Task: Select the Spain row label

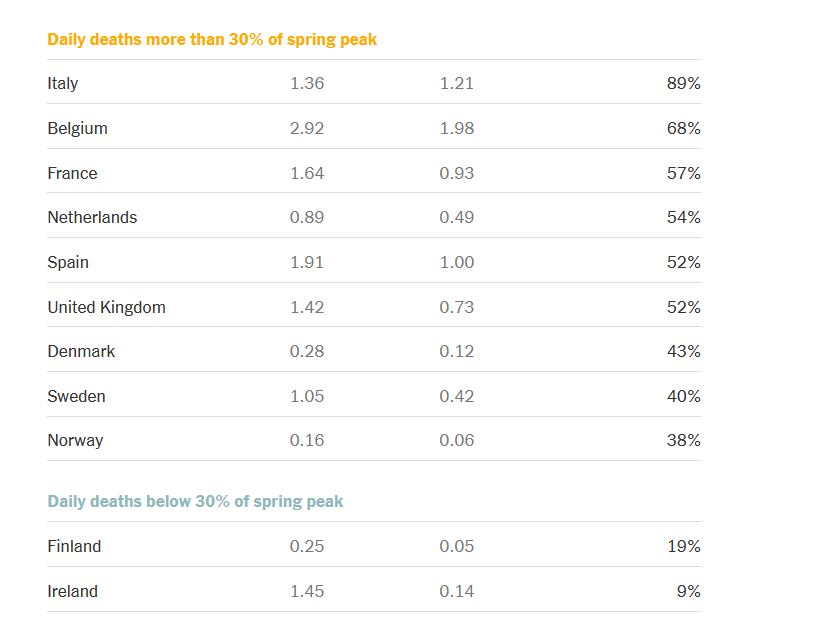Action: coord(68,262)
